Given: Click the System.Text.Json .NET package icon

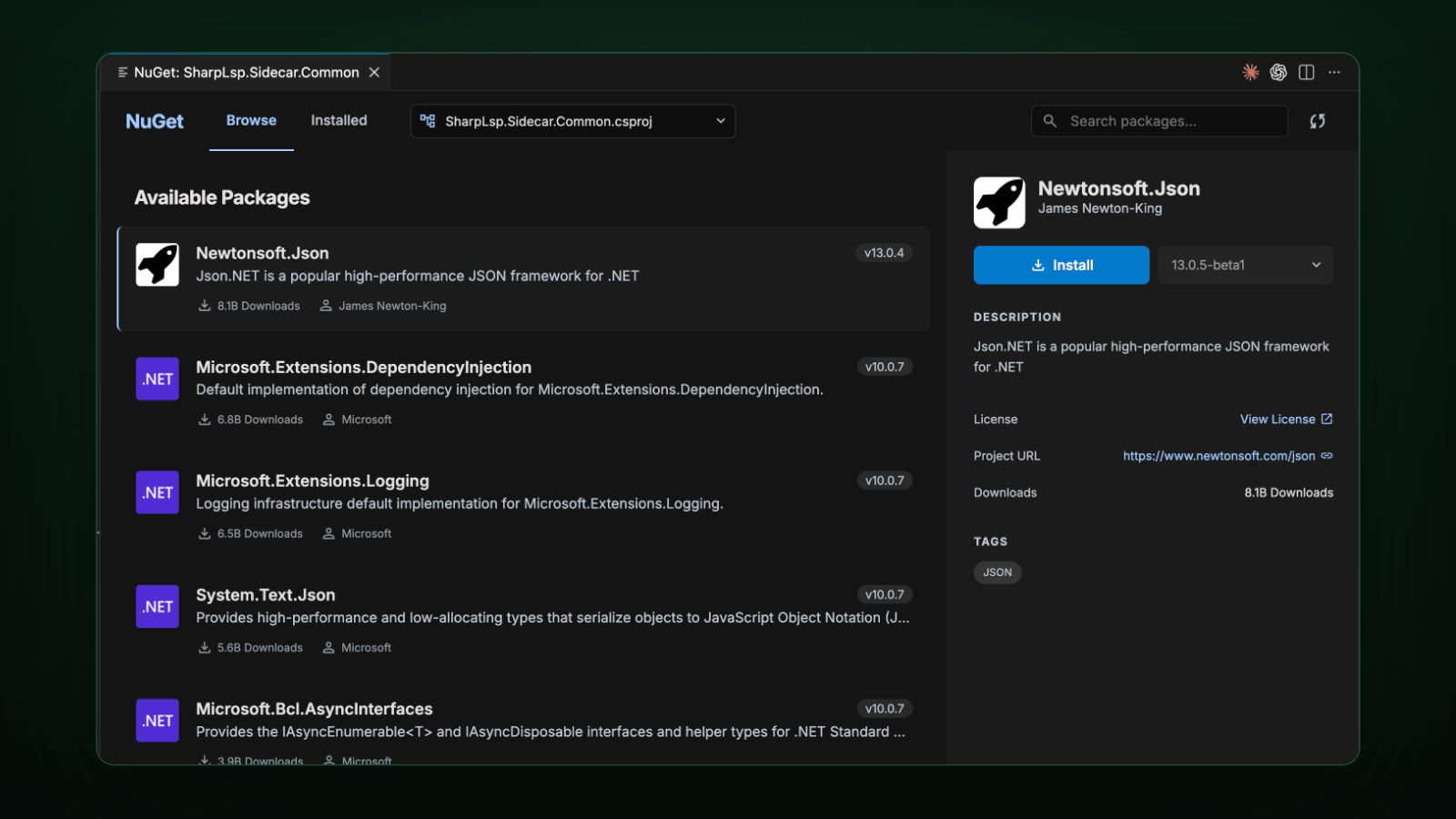Looking at the screenshot, I should 157,606.
